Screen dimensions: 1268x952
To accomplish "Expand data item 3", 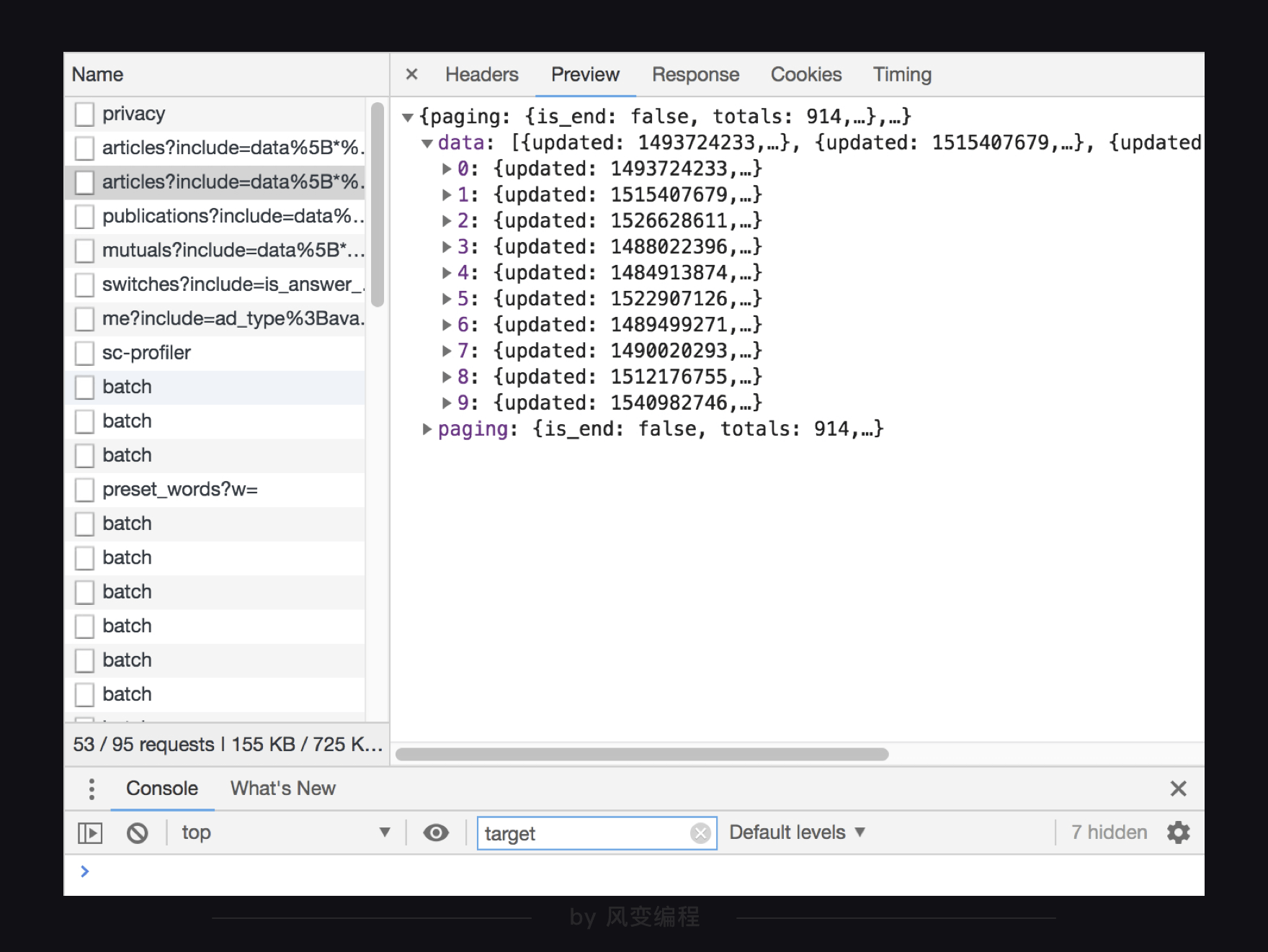I will click(447, 247).
